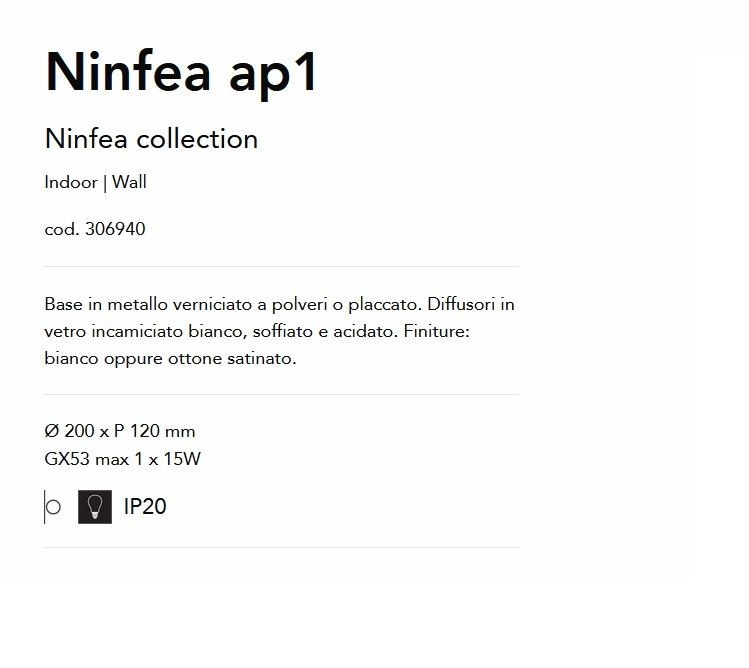Click the word 'cod.' before the code

pos(62,229)
